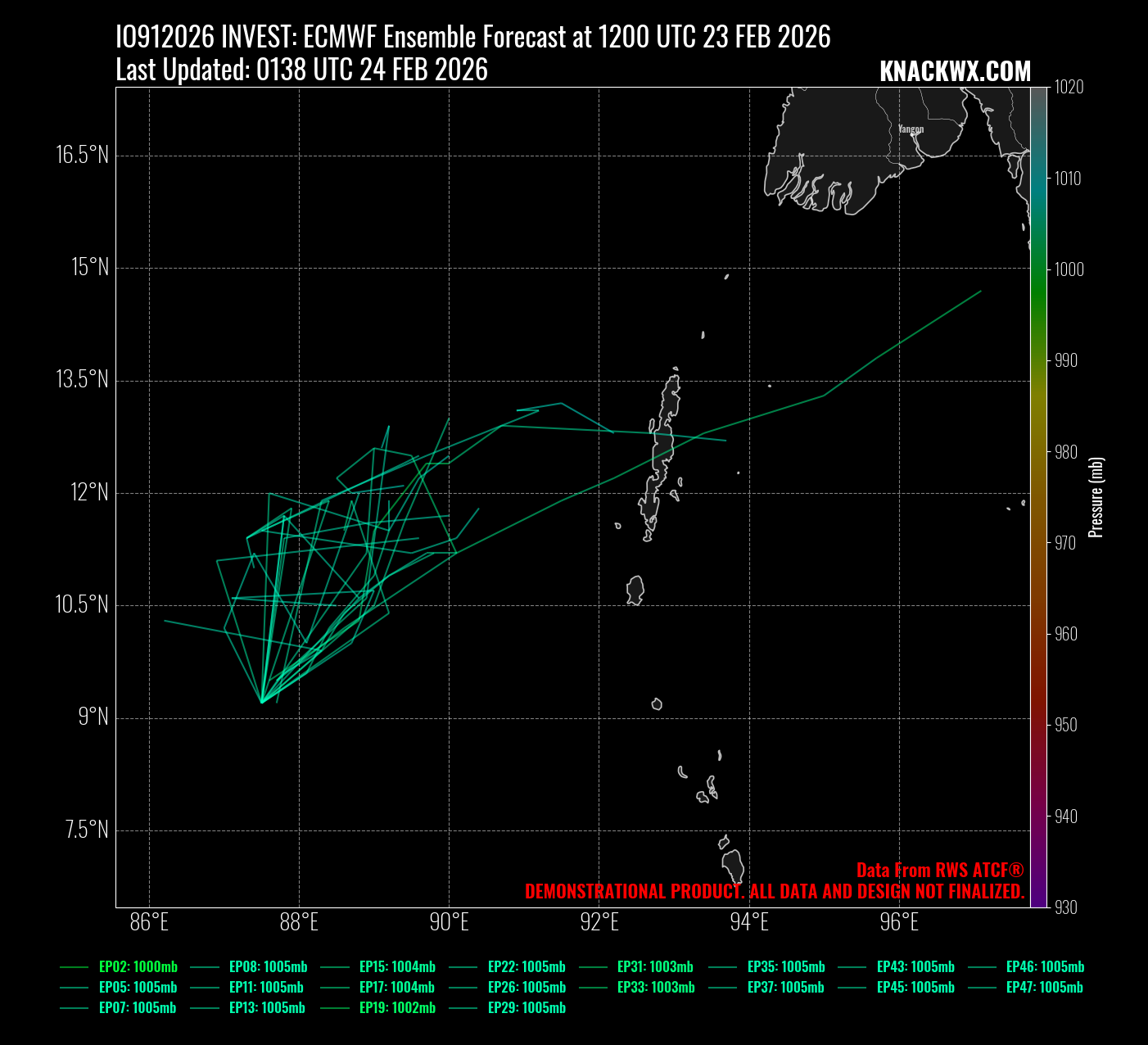Click the pressure colorbar near 1000
Viewport: 1148px width, 1045px height.
1038,269
